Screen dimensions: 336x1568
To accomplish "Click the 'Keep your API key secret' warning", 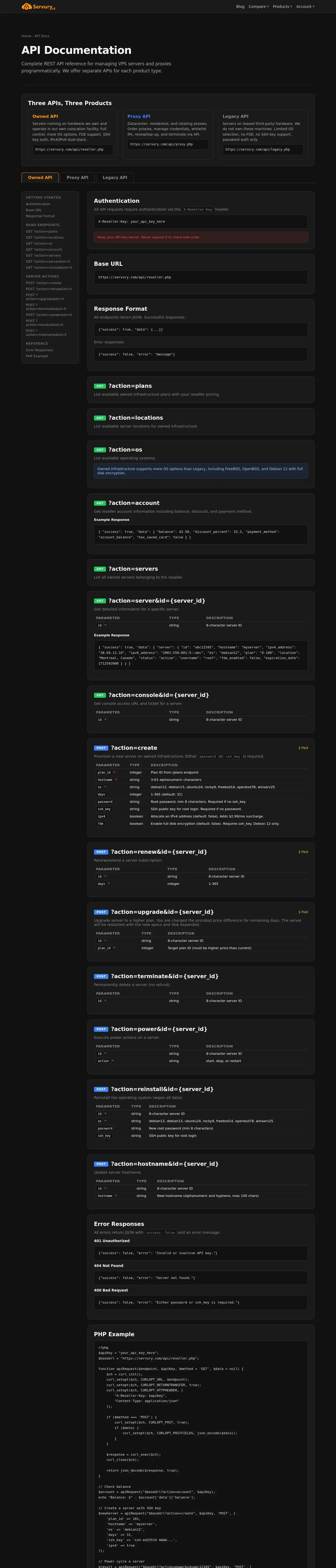I will pos(201,237).
